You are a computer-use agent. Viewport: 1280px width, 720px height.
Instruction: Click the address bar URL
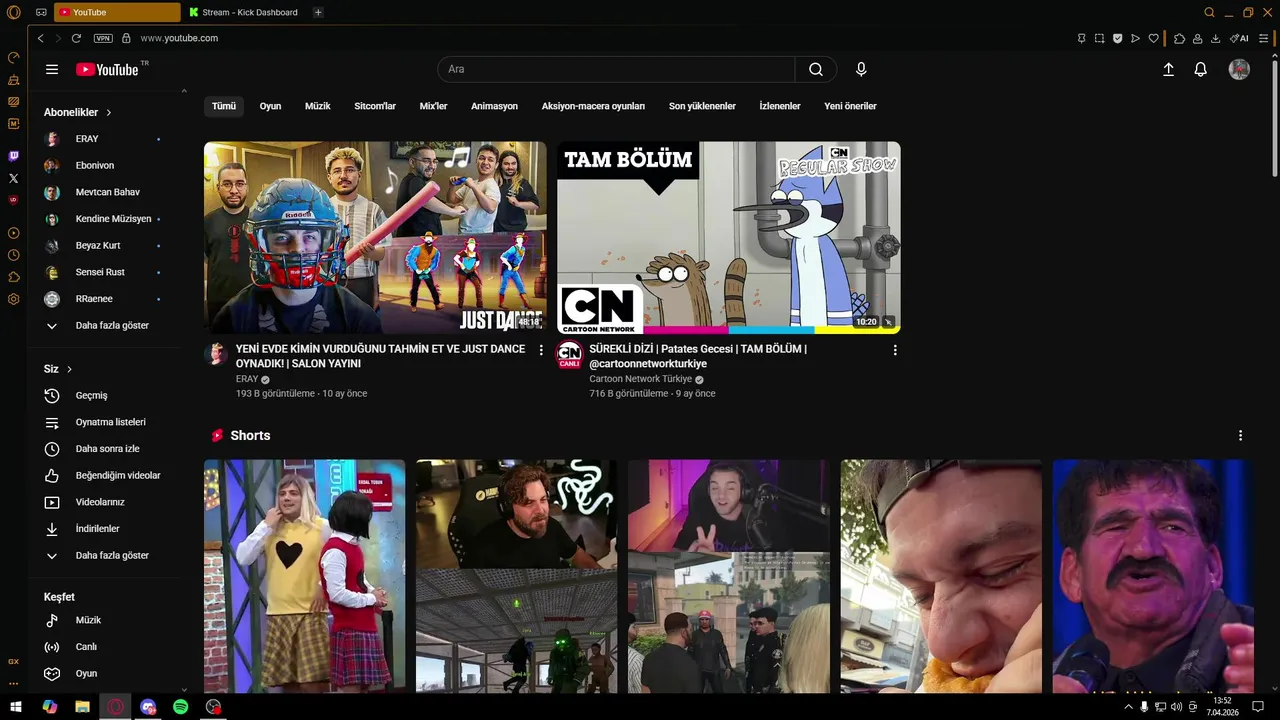pyautogui.click(x=179, y=38)
